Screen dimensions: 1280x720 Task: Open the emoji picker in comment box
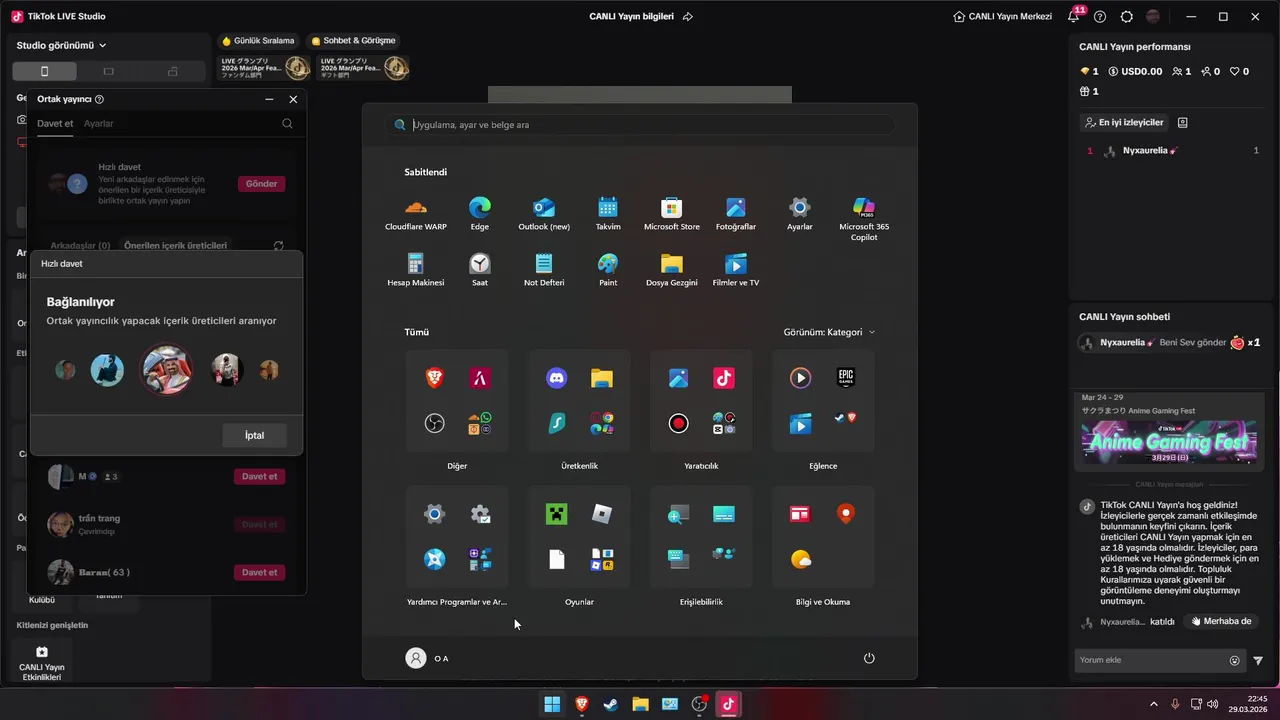tap(1235, 660)
